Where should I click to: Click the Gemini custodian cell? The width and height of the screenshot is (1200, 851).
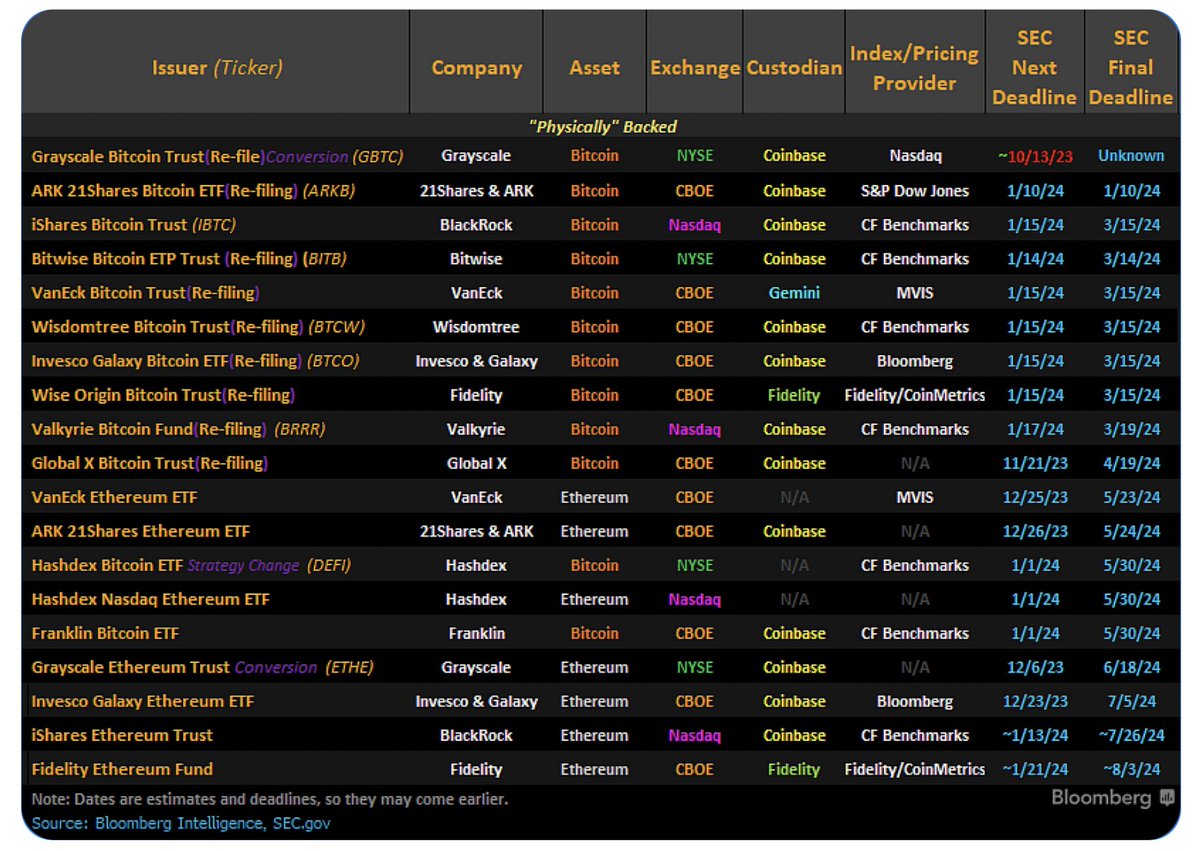[x=794, y=293]
